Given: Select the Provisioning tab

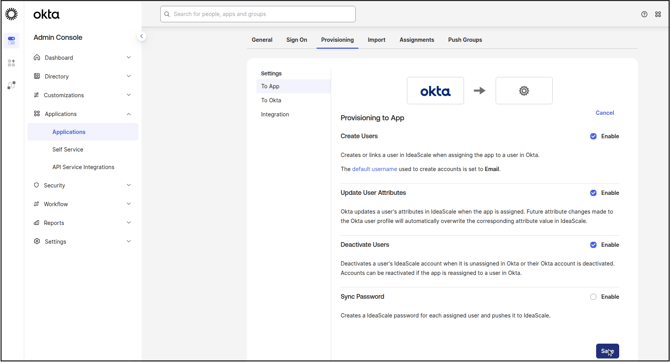Looking at the screenshot, I should 338,40.
